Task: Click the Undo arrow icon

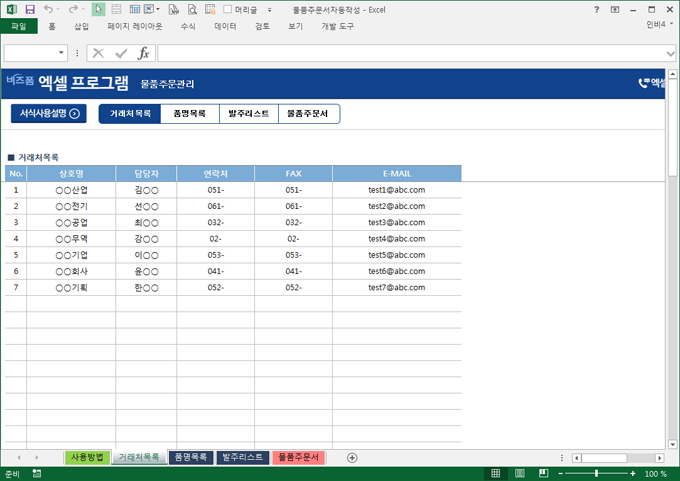Action: (x=48, y=9)
